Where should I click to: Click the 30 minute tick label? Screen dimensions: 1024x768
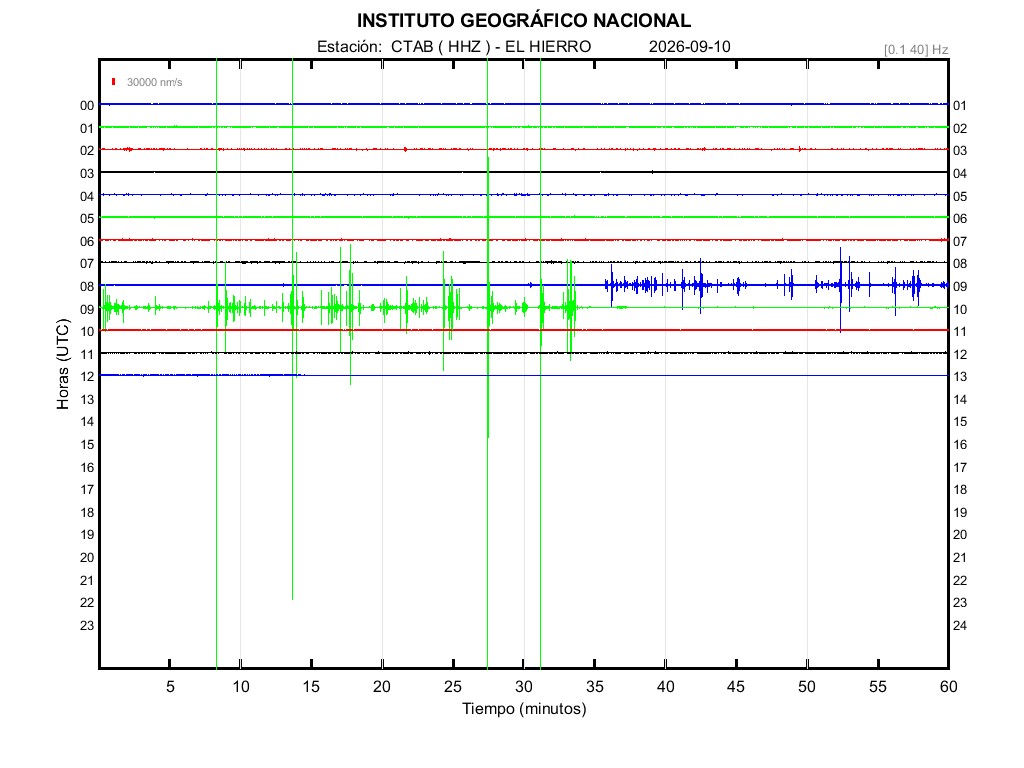click(x=524, y=686)
